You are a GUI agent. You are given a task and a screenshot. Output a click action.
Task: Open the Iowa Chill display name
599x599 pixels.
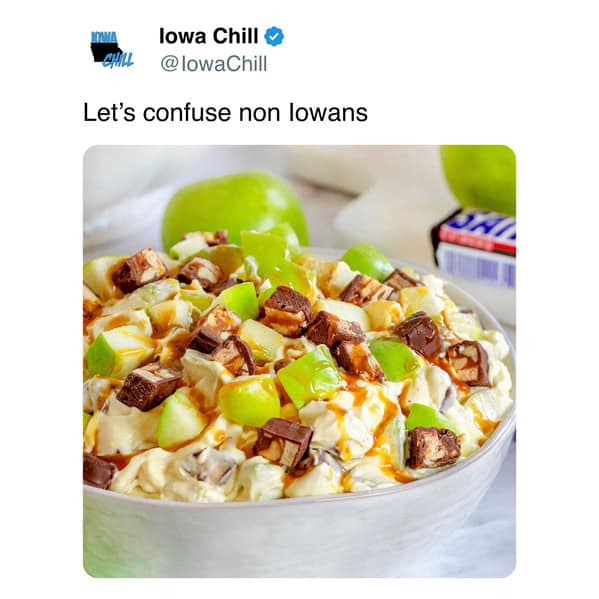pos(209,36)
